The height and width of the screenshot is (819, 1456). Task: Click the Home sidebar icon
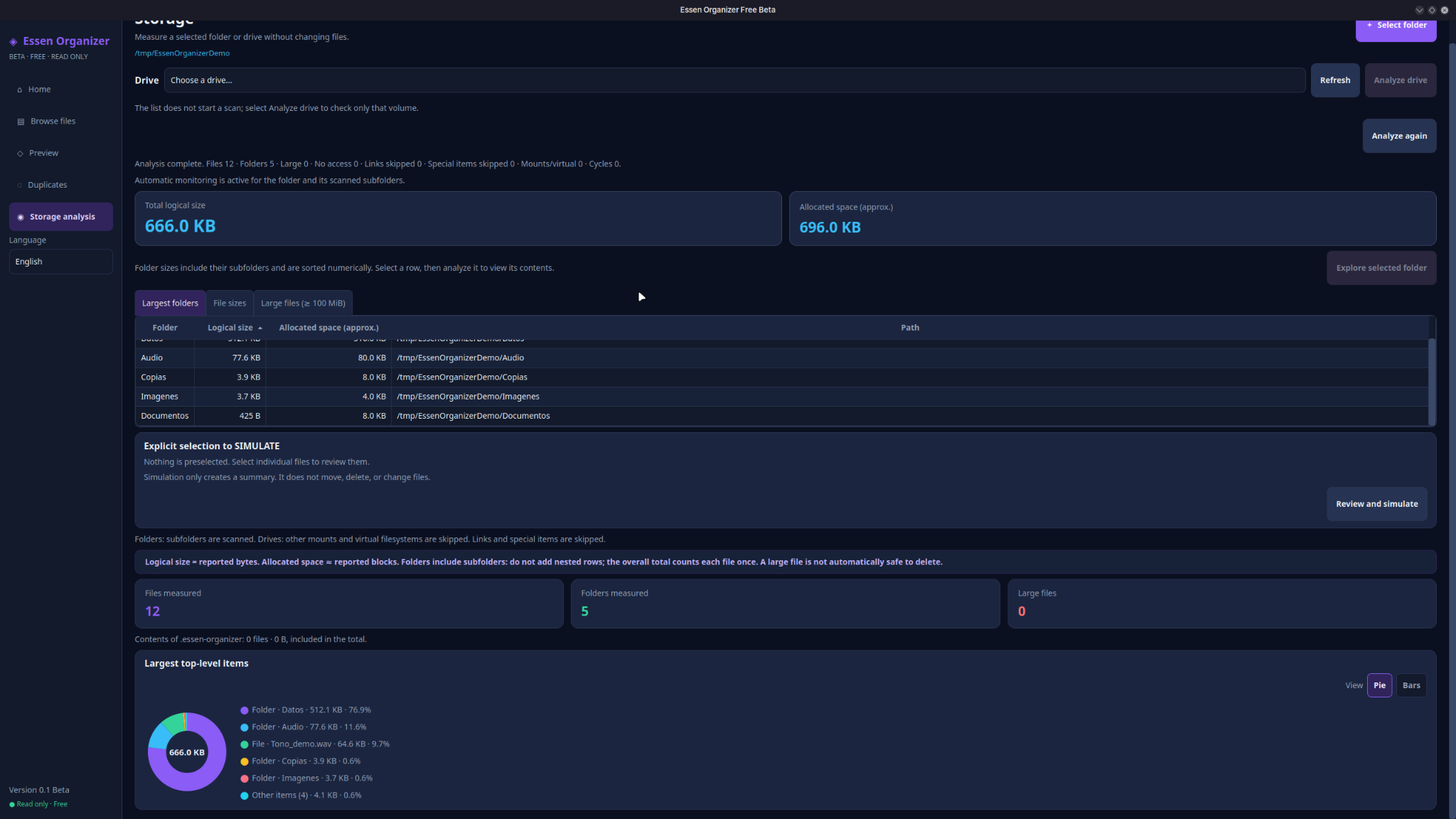19,90
